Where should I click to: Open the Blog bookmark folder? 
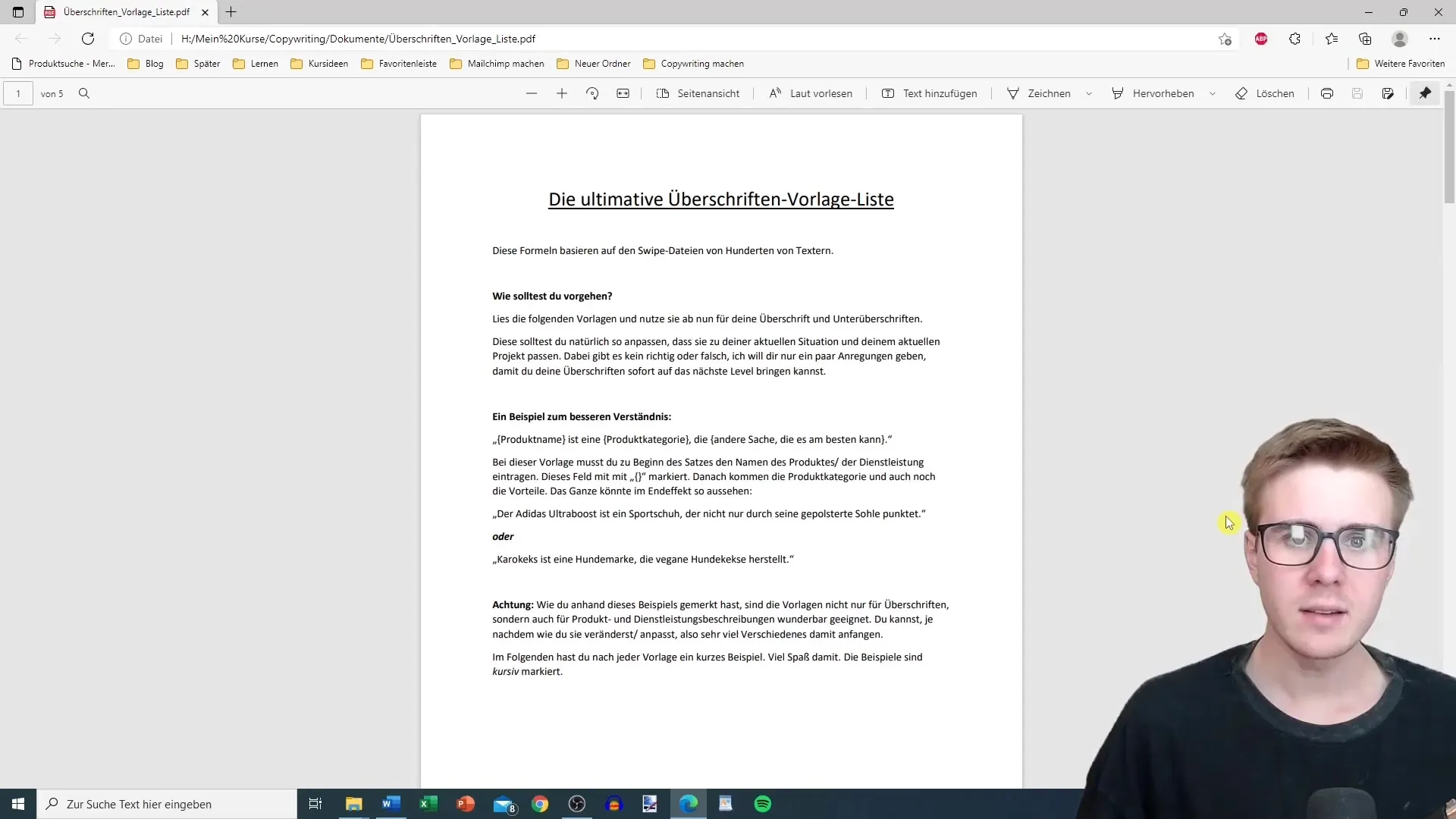(146, 64)
